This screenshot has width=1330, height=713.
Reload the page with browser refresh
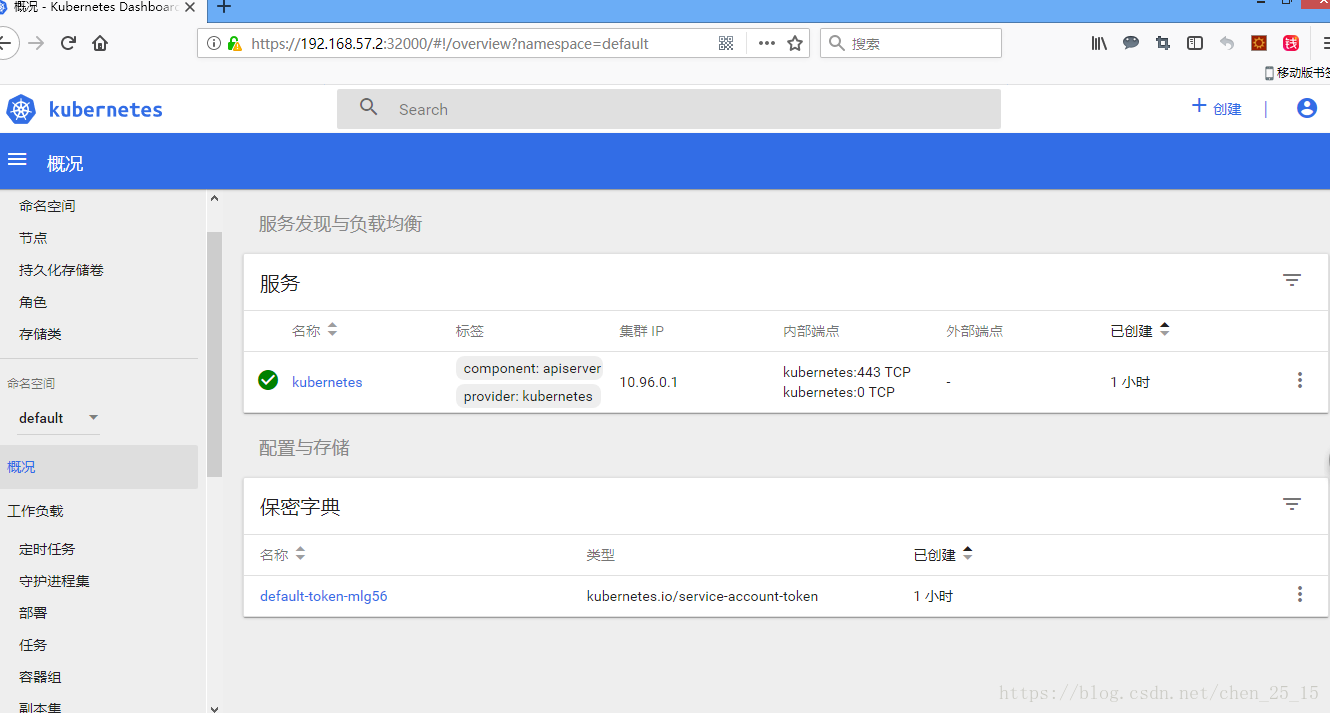click(x=68, y=43)
